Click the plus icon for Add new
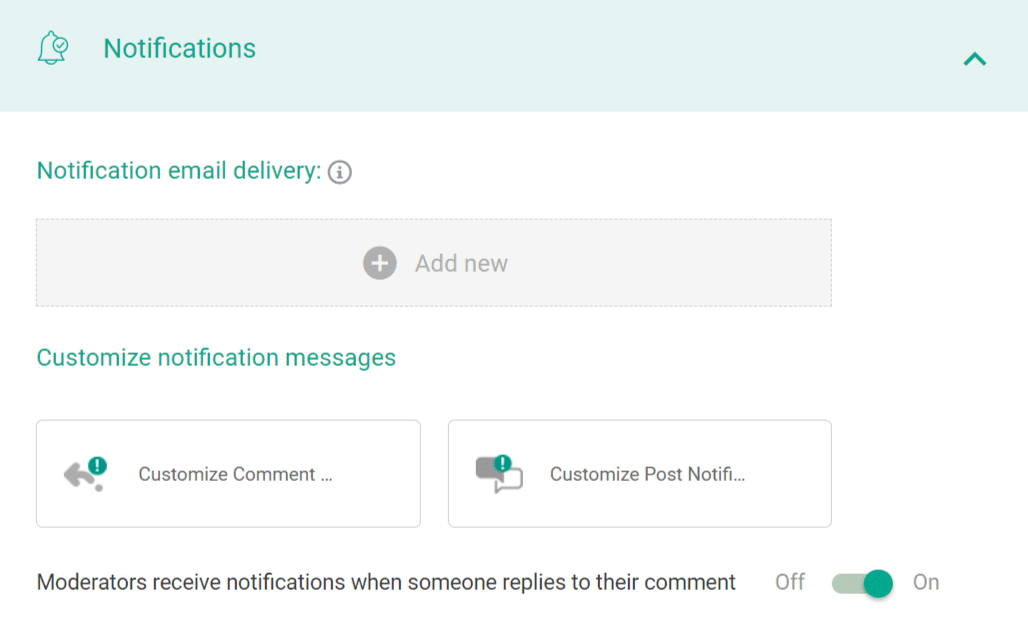This screenshot has width=1028, height=627. coord(379,263)
